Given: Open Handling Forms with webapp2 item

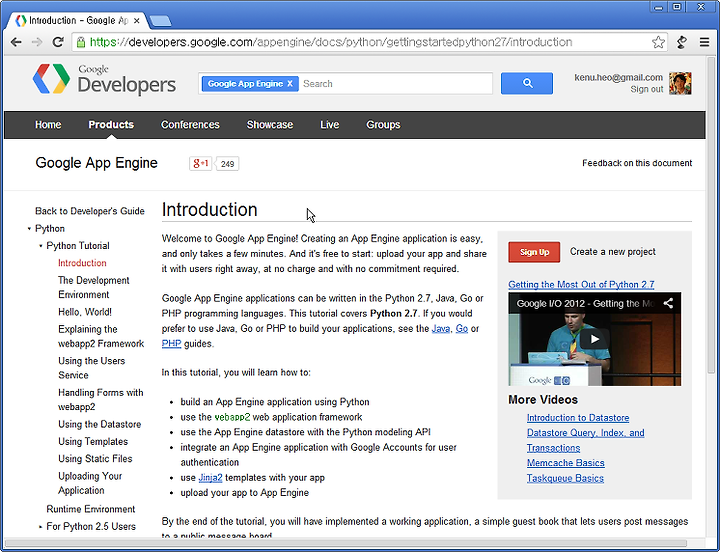Looking at the screenshot, I should tap(101, 400).
